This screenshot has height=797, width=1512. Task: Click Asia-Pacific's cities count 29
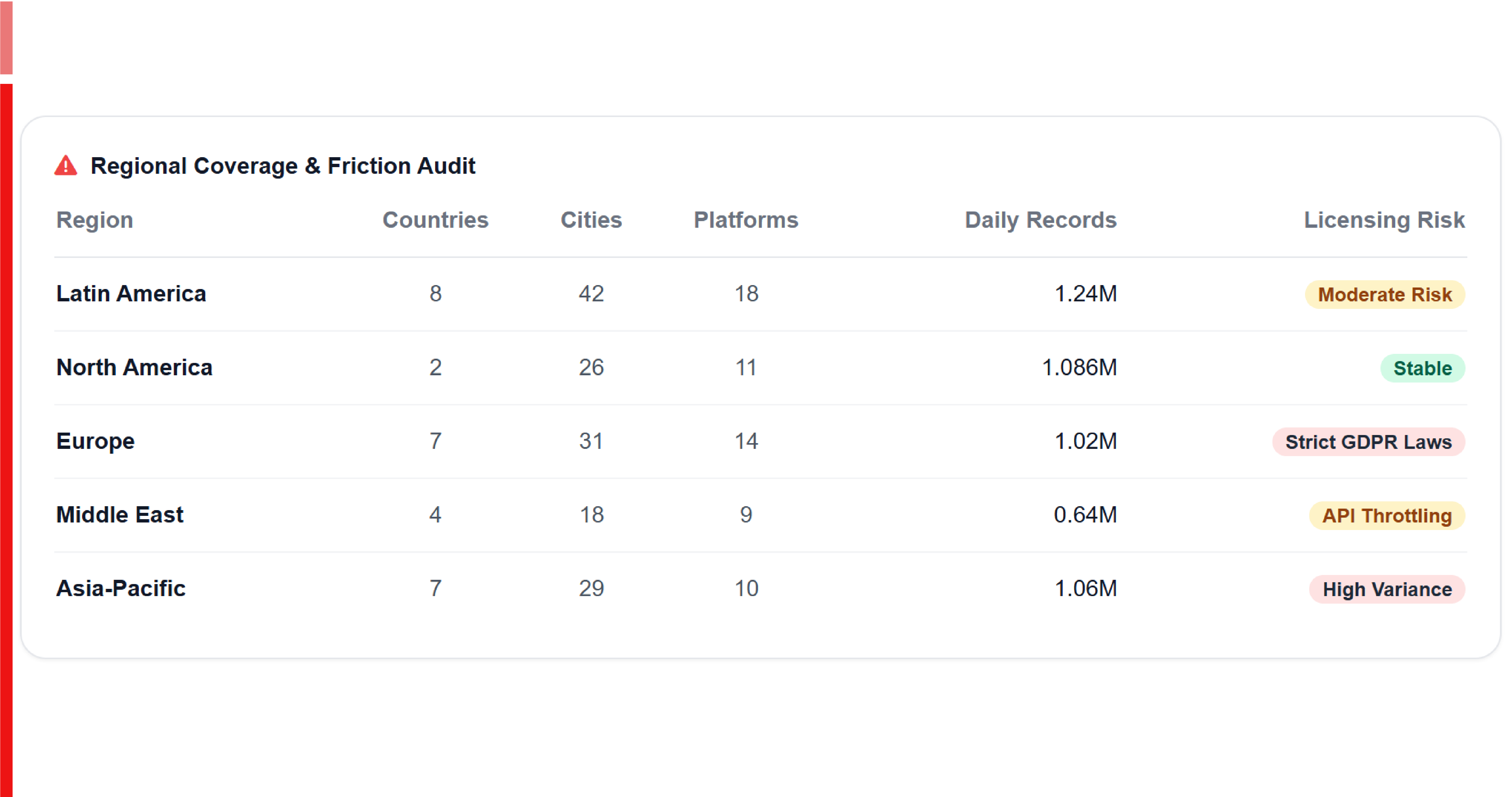coord(591,588)
